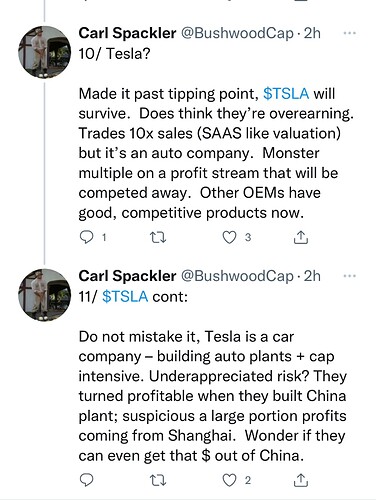
Task: Retweet the 10/ Tesla tweet
Action: [158, 237]
